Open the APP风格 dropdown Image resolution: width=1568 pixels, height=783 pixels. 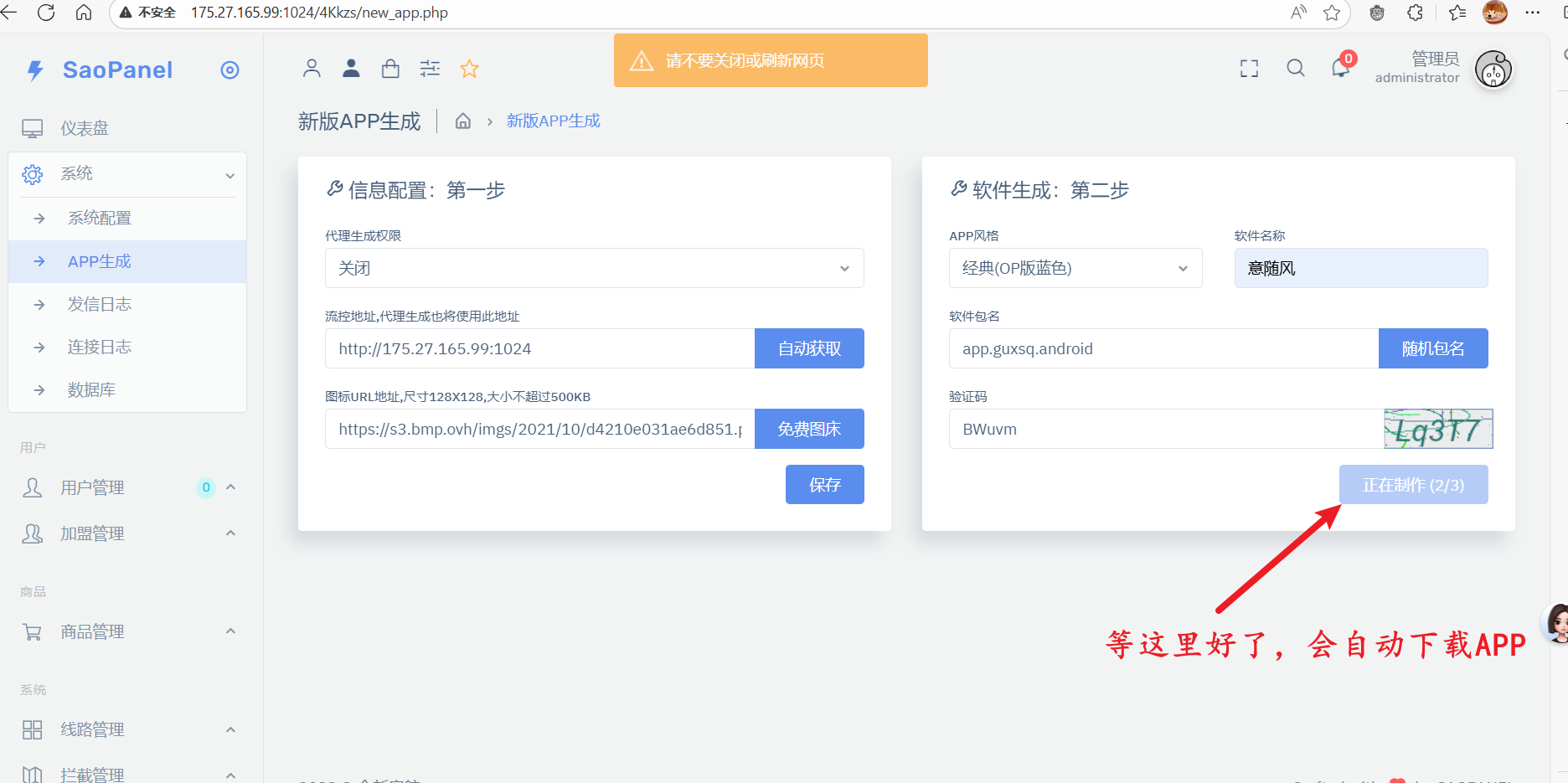point(1075,268)
